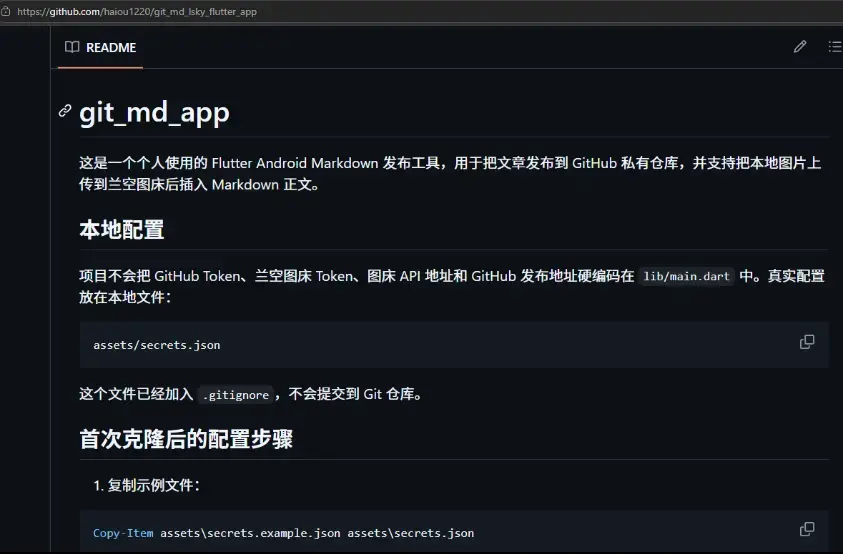Click the README tab
Image resolution: width=843 pixels, height=554 pixels.
tap(100, 47)
